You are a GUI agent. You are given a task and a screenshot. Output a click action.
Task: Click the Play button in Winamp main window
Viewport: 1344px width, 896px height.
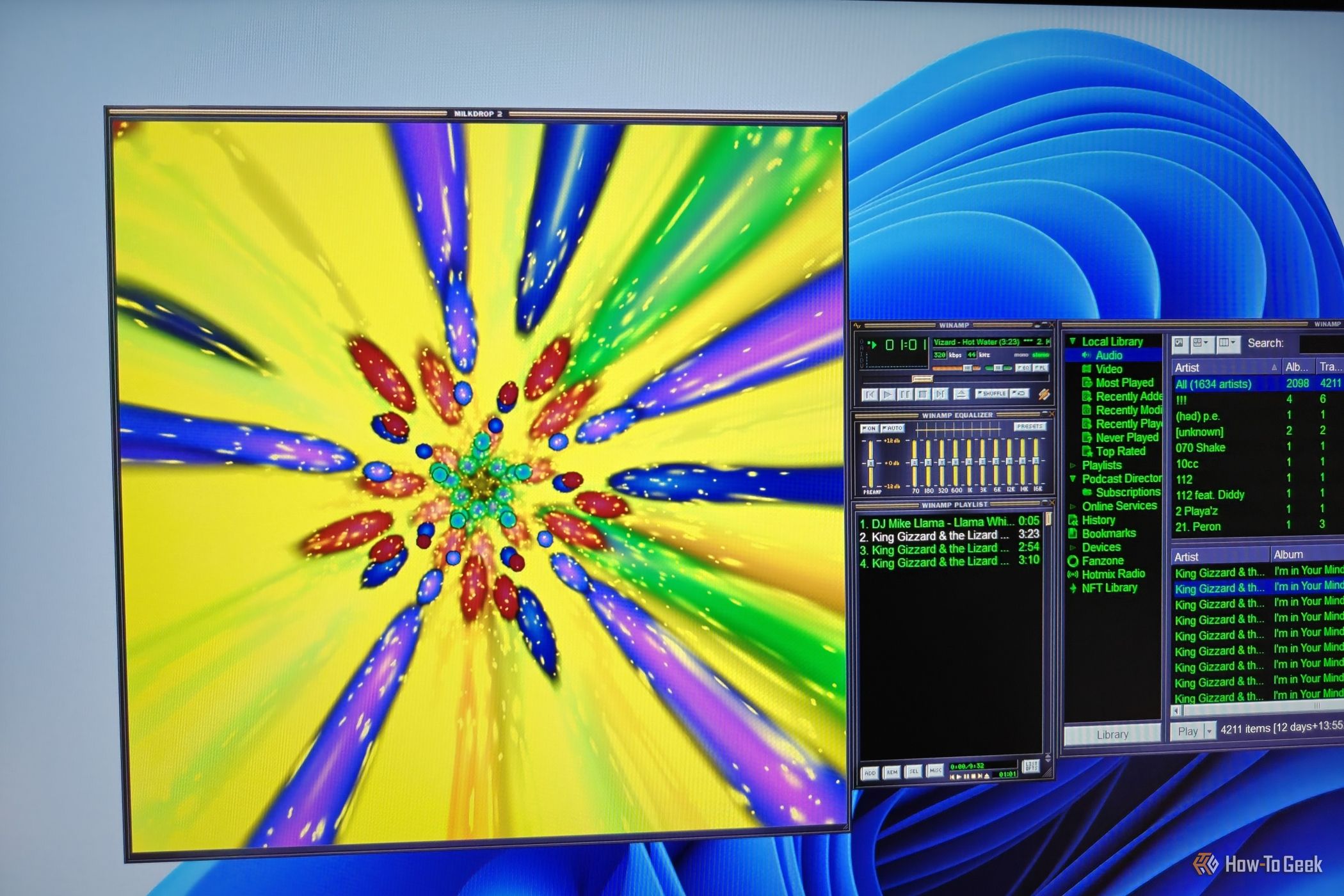pyautogui.click(x=888, y=394)
